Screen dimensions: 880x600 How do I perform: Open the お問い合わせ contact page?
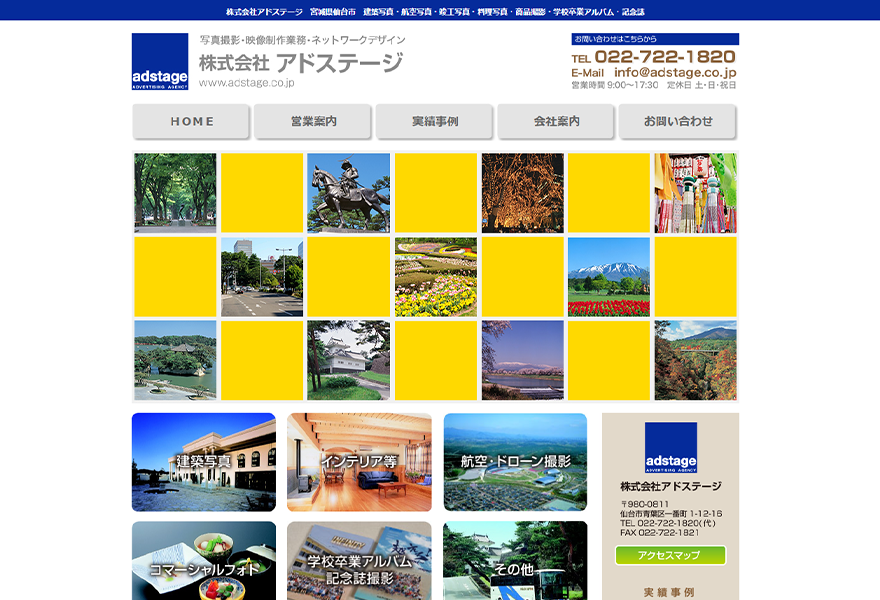click(x=677, y=121)
